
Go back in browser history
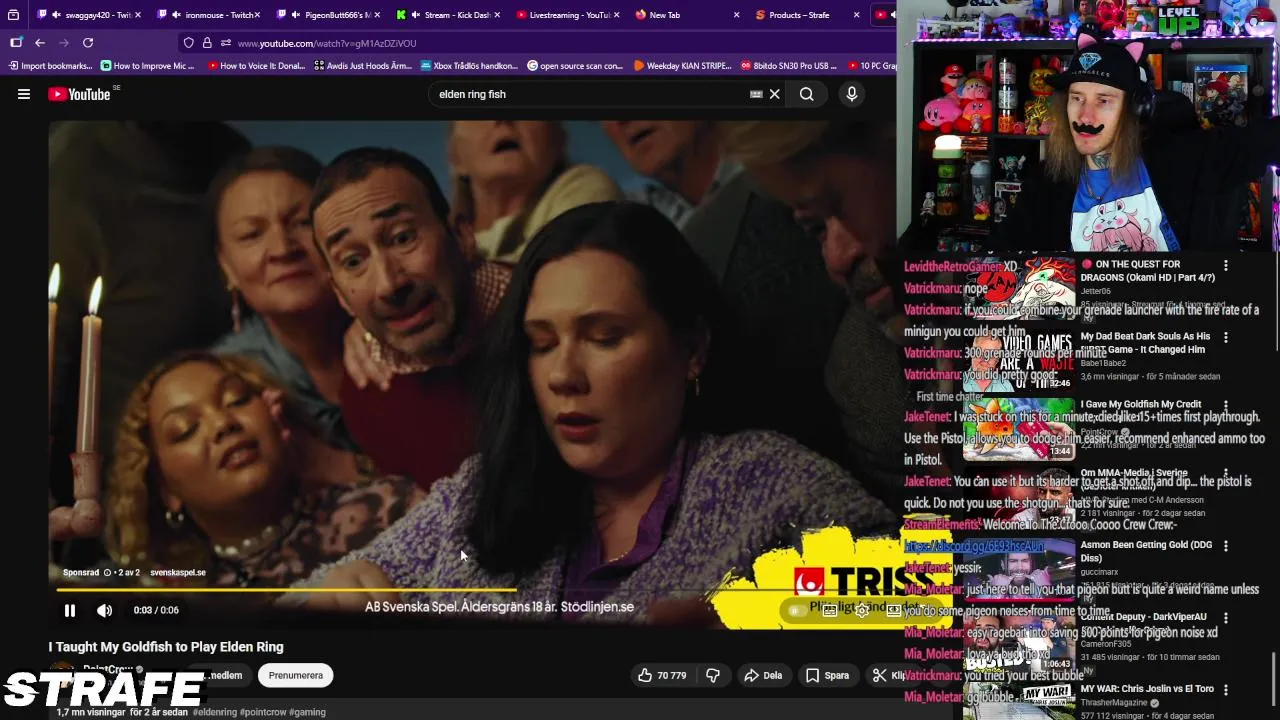coord(40,43)
